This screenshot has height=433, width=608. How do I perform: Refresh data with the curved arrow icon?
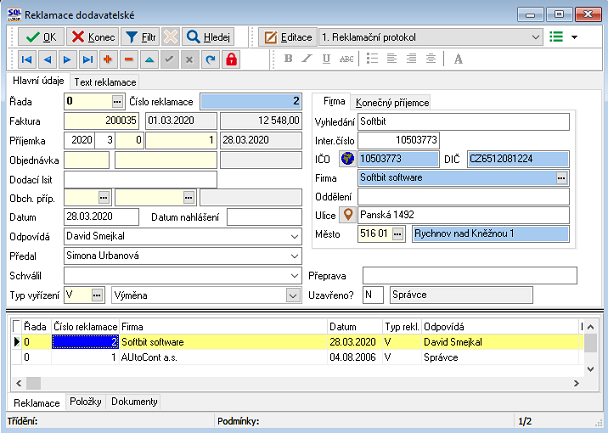pyautogui.click(x=210, y=60)
